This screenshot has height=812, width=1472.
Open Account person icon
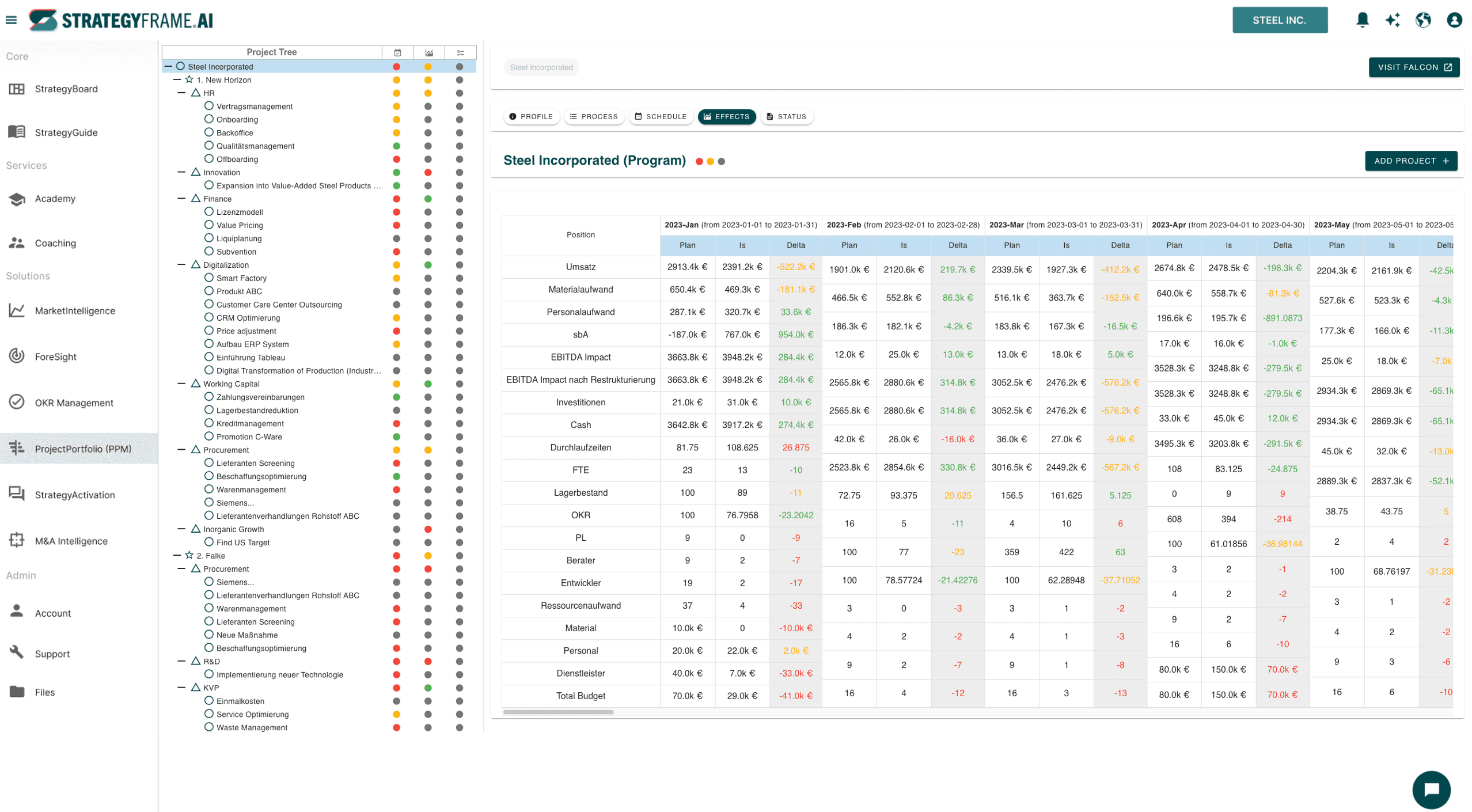(17, 612)
